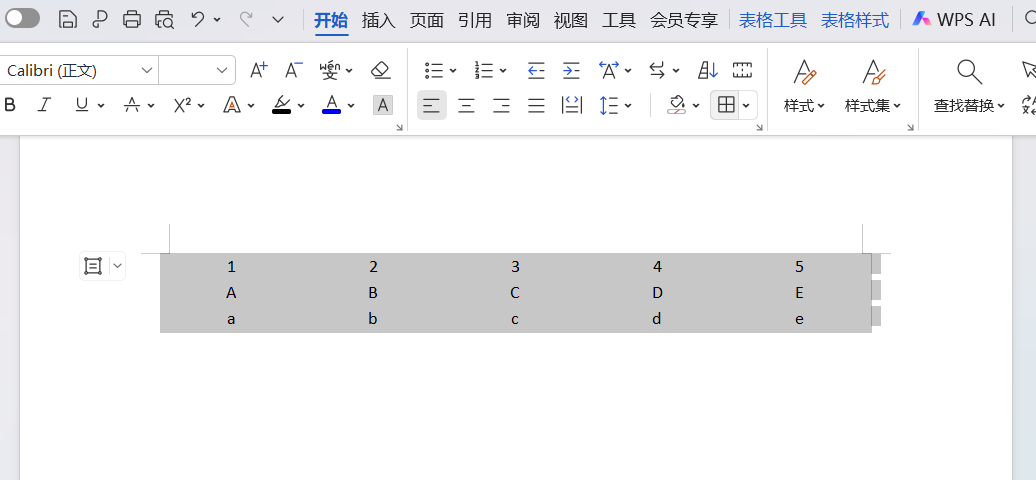Click the paragraph shading paint bucket
This screenshot has width=1036, height=480.
coord(677,104)
